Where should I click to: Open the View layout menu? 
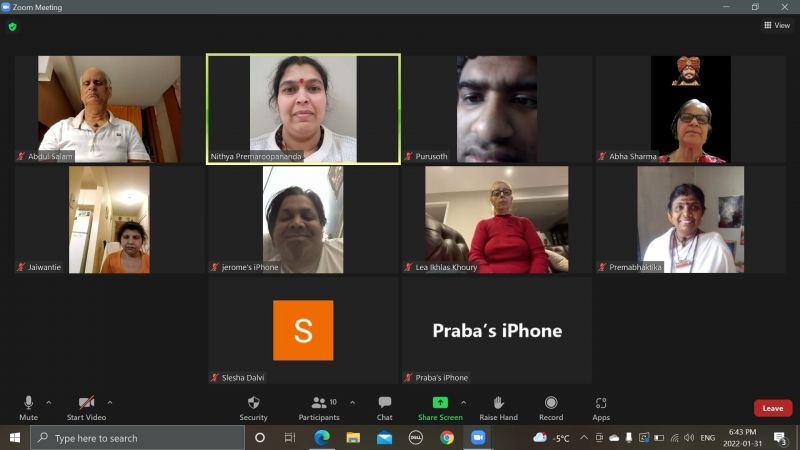pyautogui.click(x=777, y=25)
